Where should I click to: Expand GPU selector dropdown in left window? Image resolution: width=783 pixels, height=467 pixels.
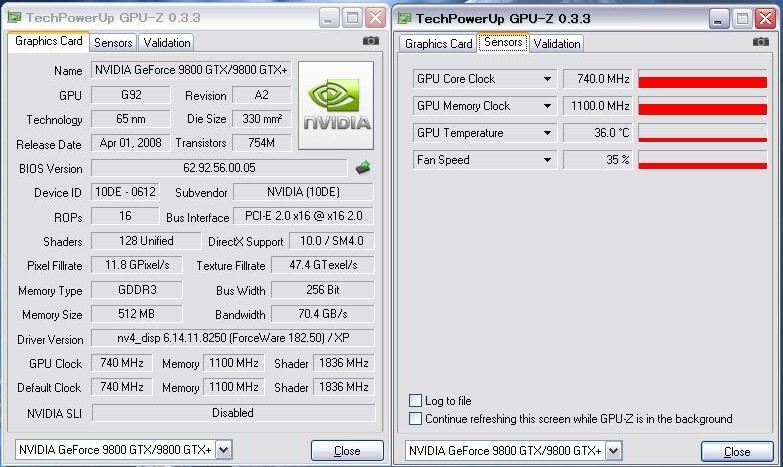(224, 450)
